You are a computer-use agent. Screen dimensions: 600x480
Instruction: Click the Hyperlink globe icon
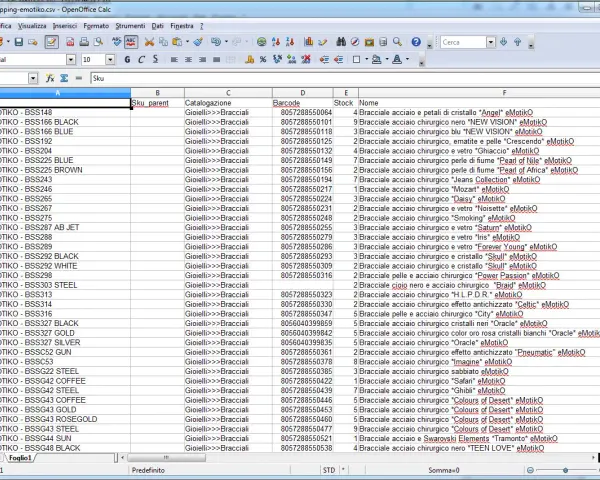(x=262, y=42)
